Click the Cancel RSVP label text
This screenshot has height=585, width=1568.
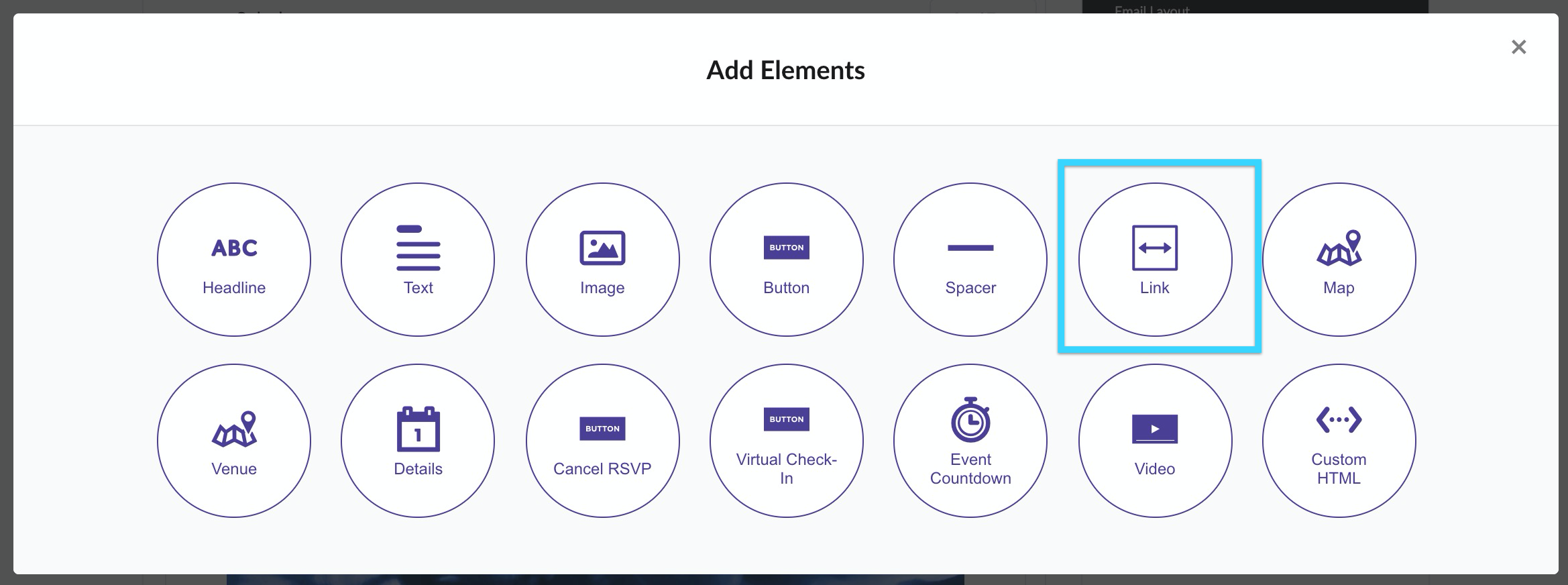point(602,469)
